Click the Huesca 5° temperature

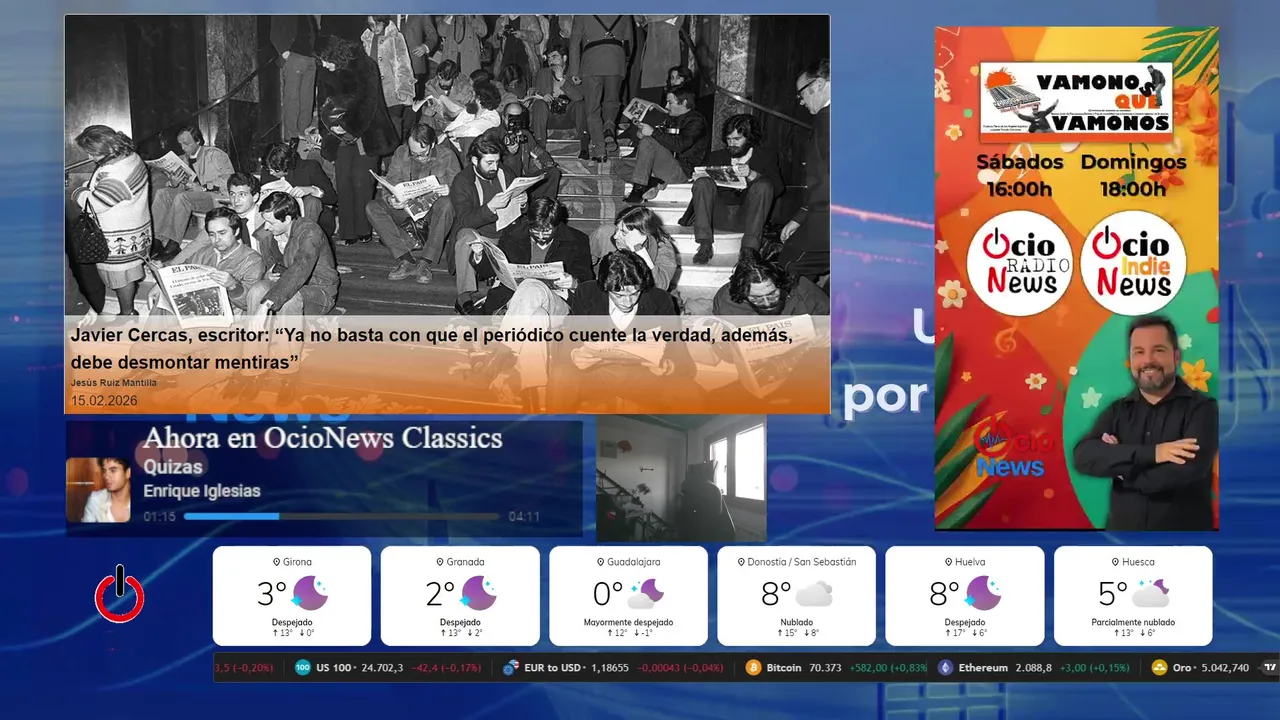[1113, 594]
